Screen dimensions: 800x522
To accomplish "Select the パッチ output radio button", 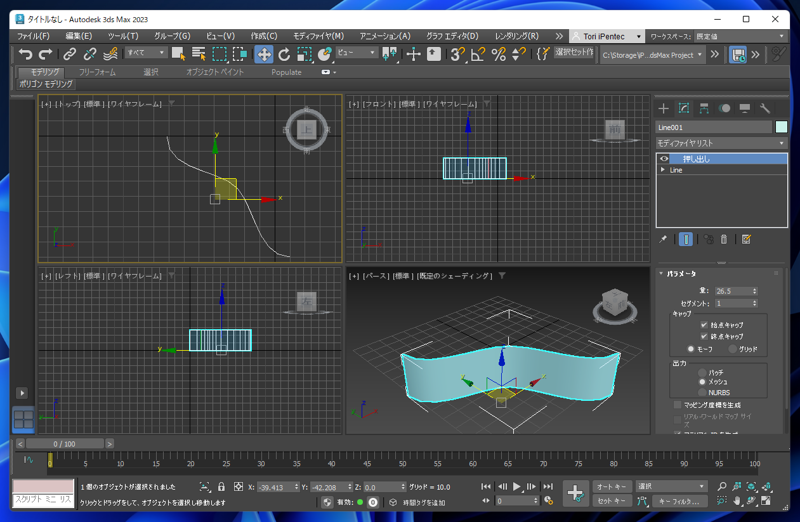I will 702,372.
